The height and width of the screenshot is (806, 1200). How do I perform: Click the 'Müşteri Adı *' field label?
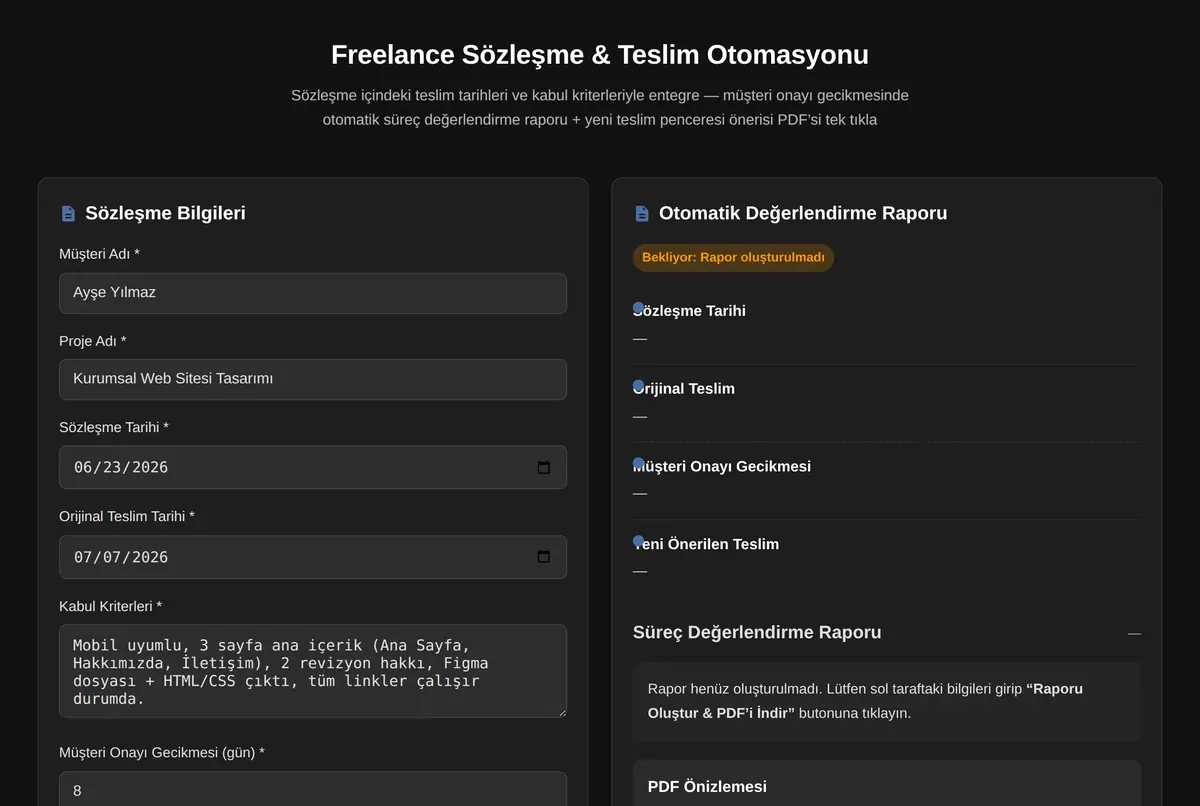tap(99, 254)
